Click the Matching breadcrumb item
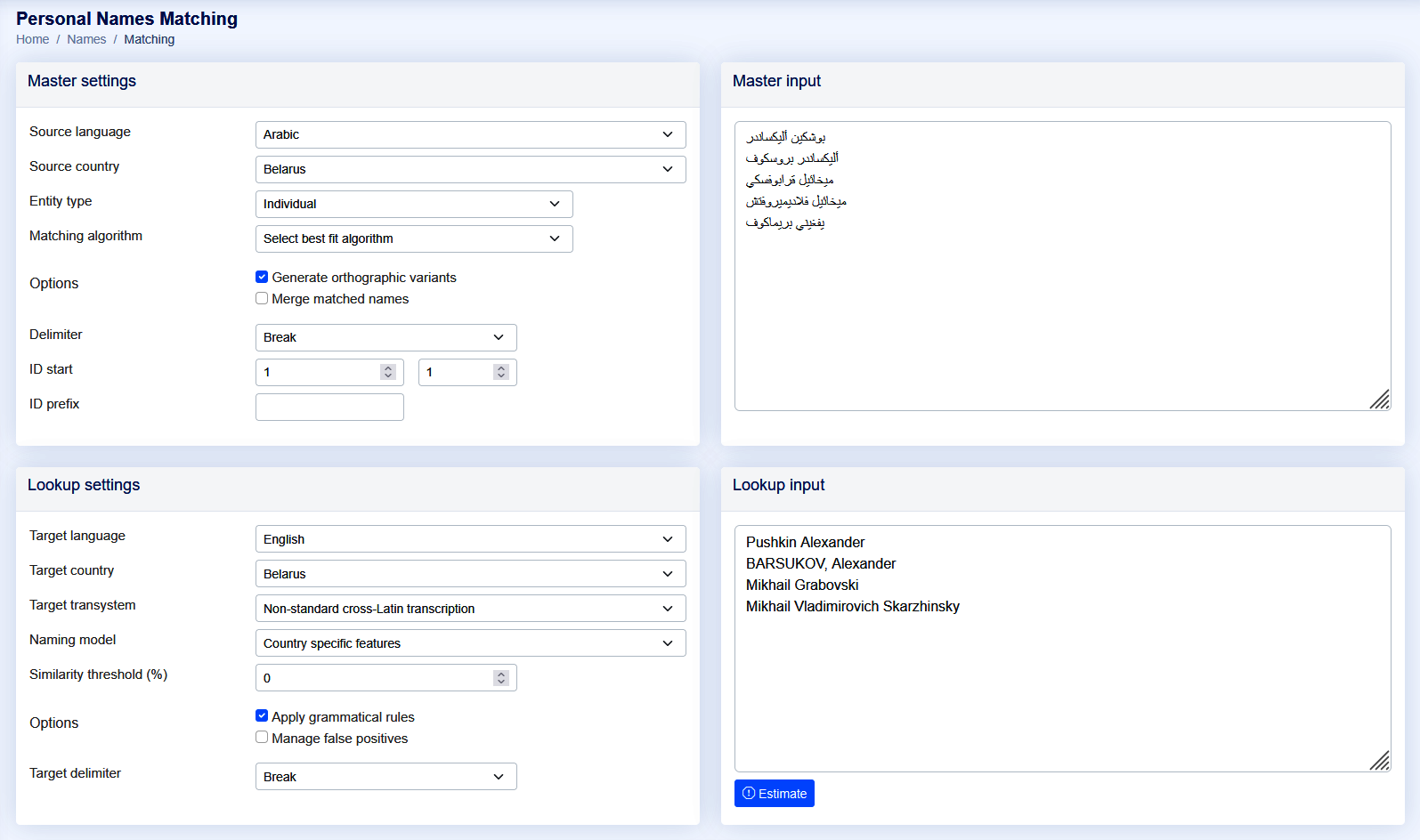 click(150, 39)
